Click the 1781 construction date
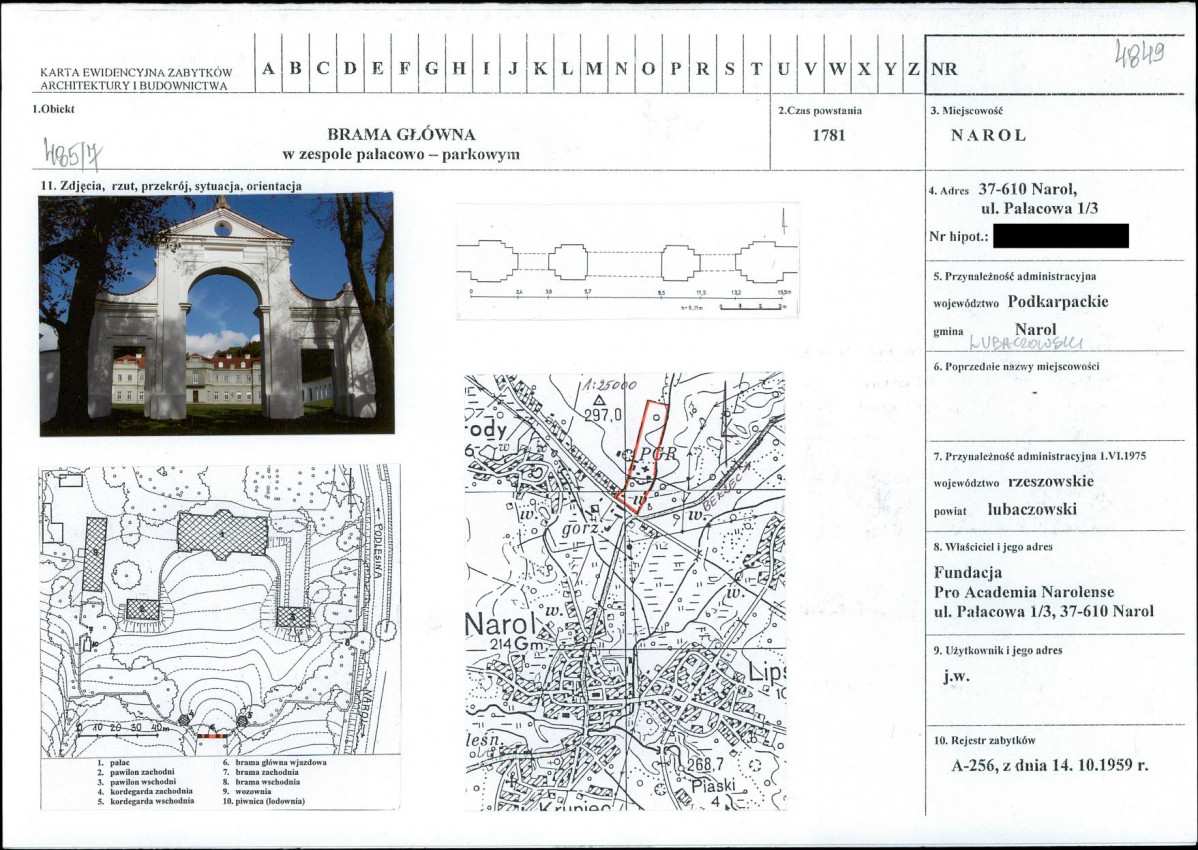Screen dimensions: 1198x850 coord(828,135)
